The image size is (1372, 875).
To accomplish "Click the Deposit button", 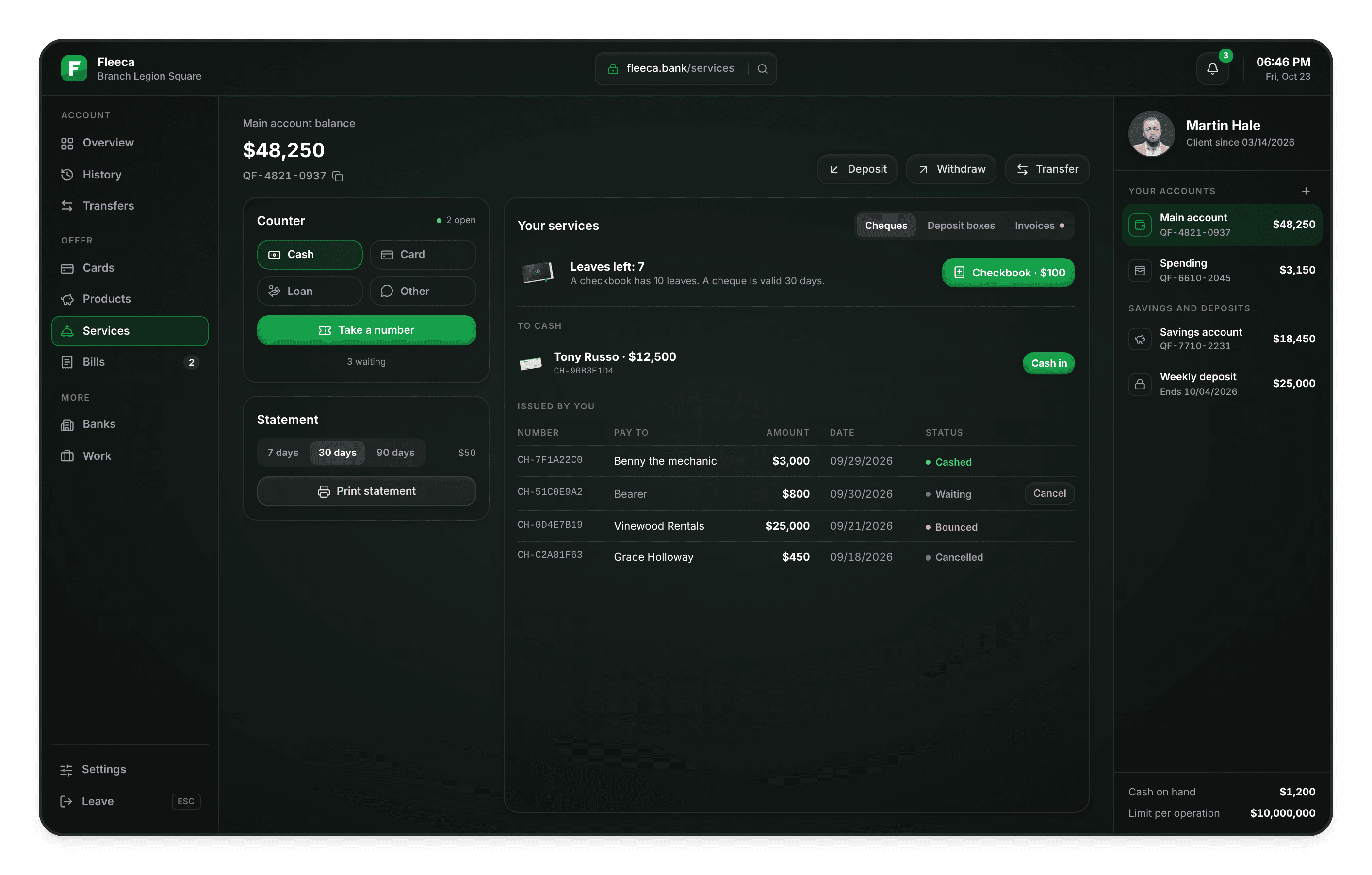I will coord(857,169).
